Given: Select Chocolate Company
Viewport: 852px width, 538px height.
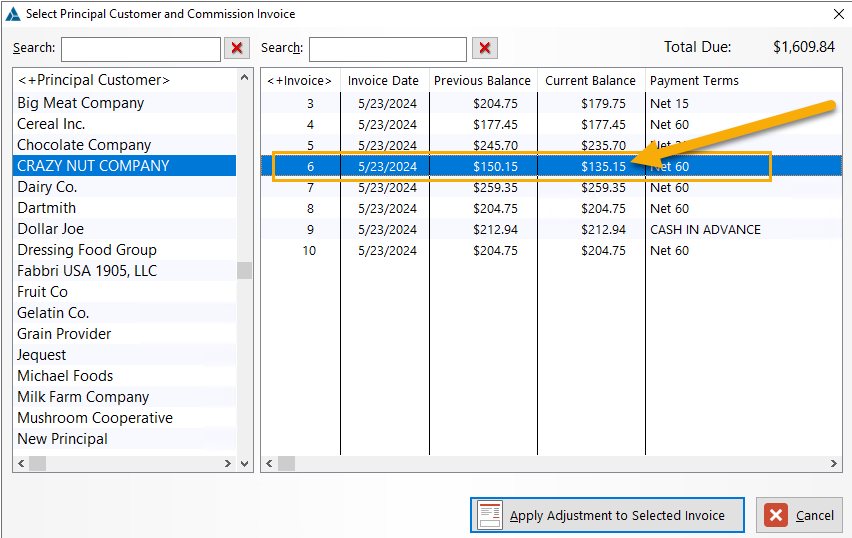Looking at the screenshot, I should pos(125,145).
